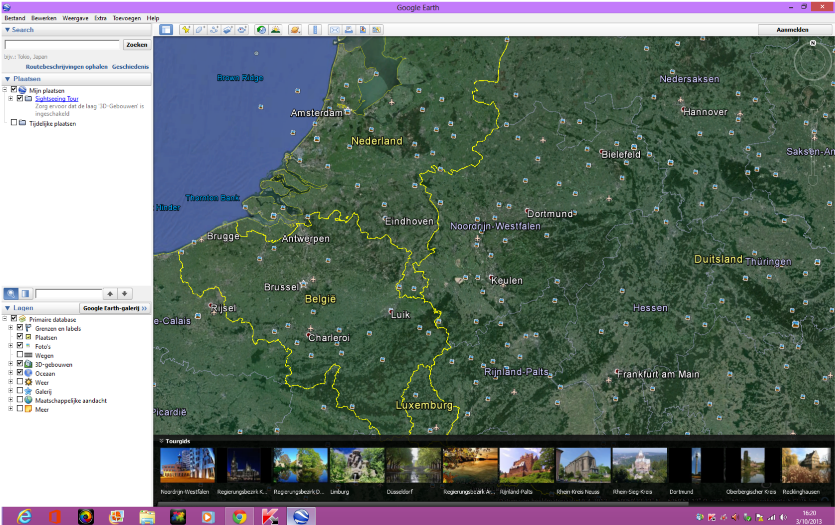Open the Help menu

pos(153,18)
